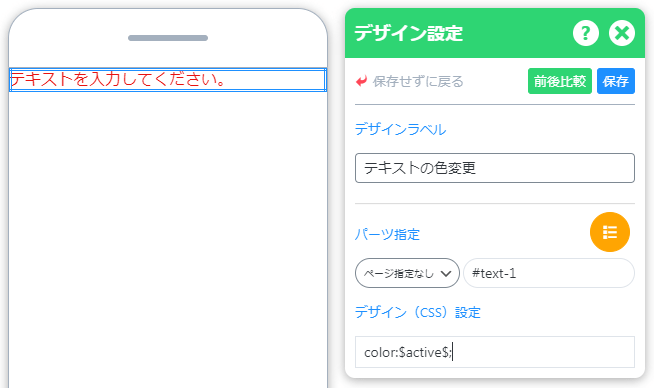Click the selected text box's blue border

(x=168, y=69)
